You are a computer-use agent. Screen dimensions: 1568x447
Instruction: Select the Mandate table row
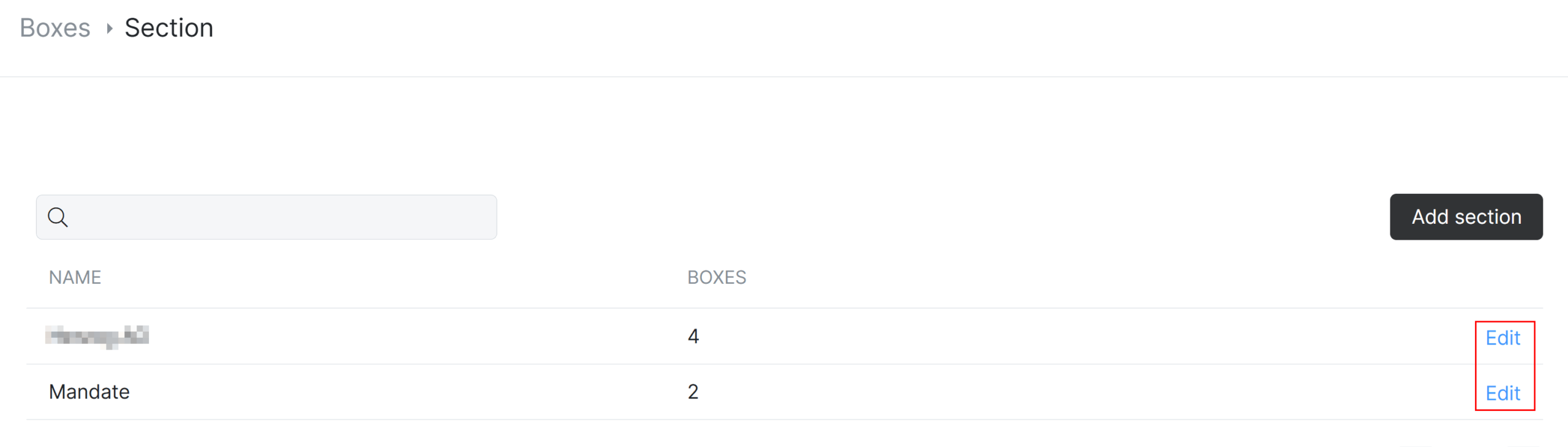click(785, 392)
